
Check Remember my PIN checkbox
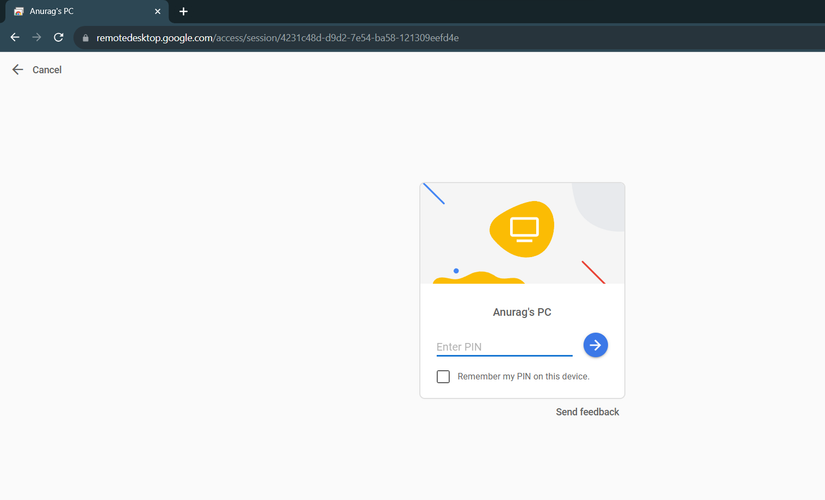point(443,376)
